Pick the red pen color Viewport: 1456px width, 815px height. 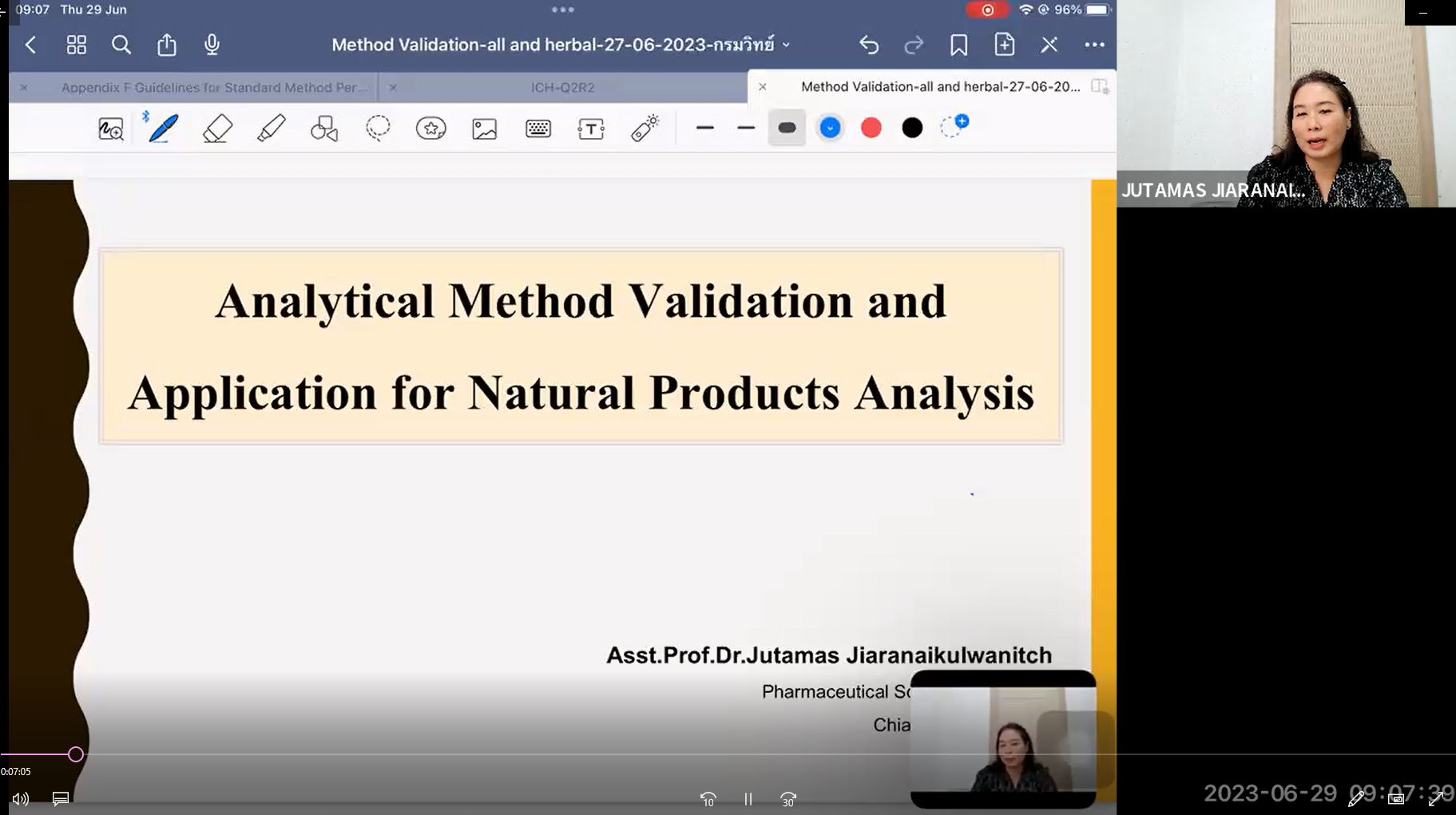(871, 128)
